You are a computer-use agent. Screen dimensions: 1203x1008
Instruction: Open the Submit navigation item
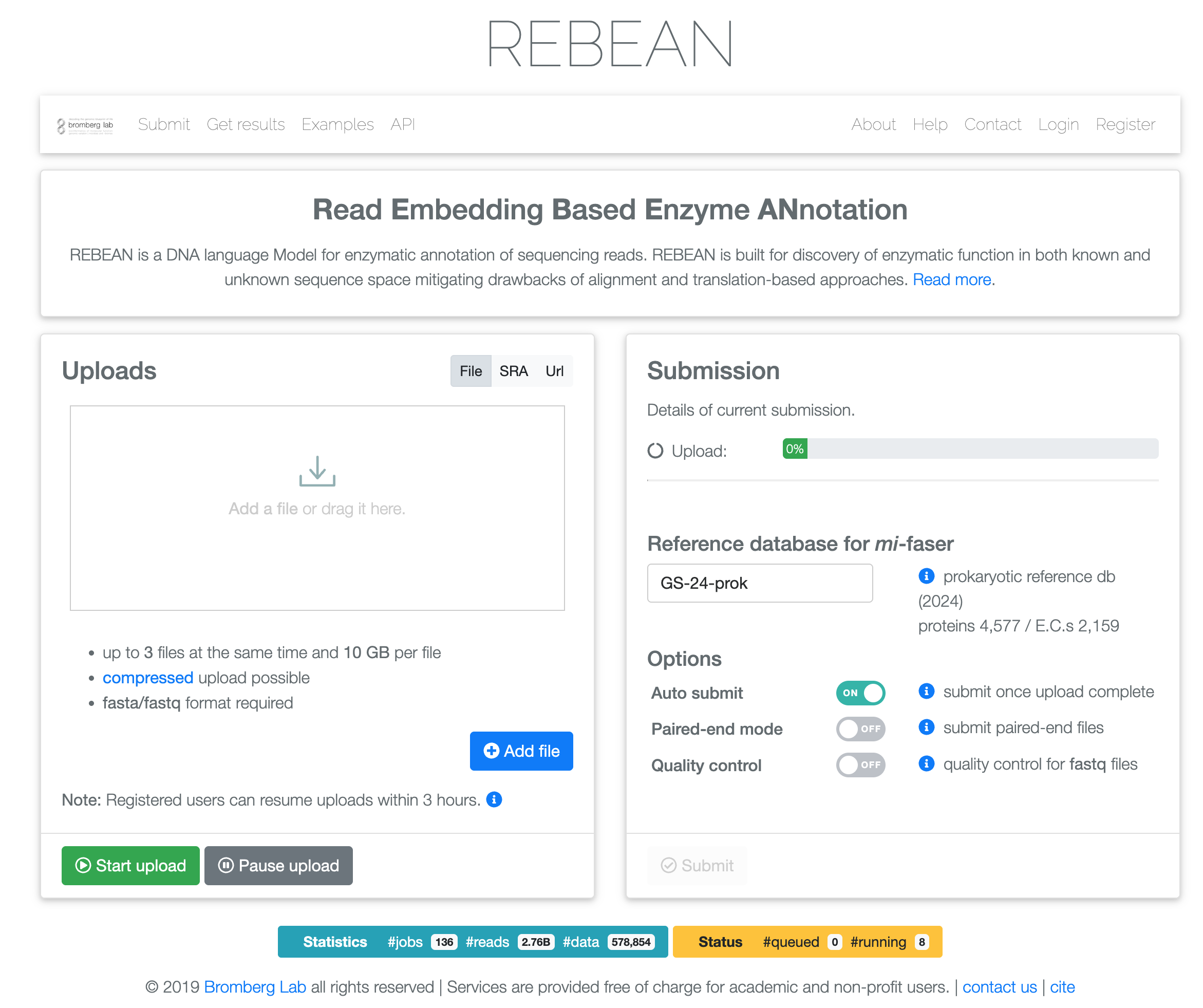(x=164, y=124)
